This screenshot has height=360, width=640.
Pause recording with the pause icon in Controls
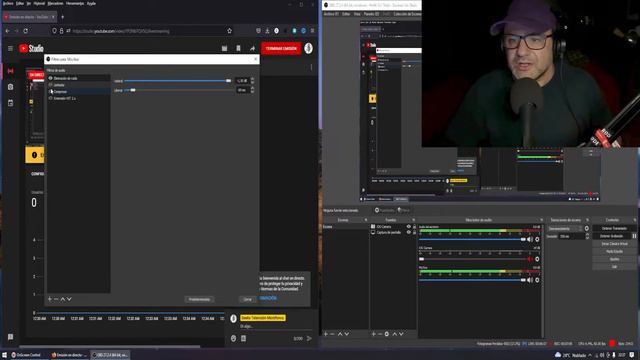[x=634, y=236]
